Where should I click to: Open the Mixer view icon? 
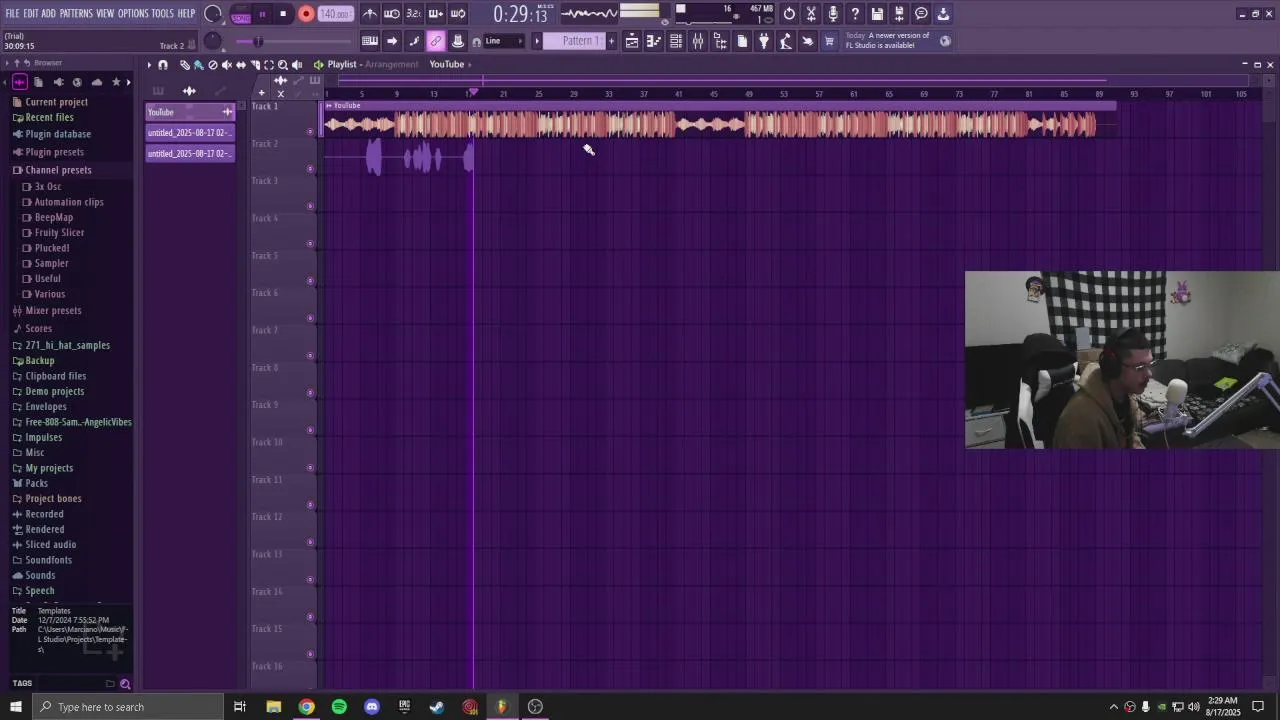click(x=698, y=41)
